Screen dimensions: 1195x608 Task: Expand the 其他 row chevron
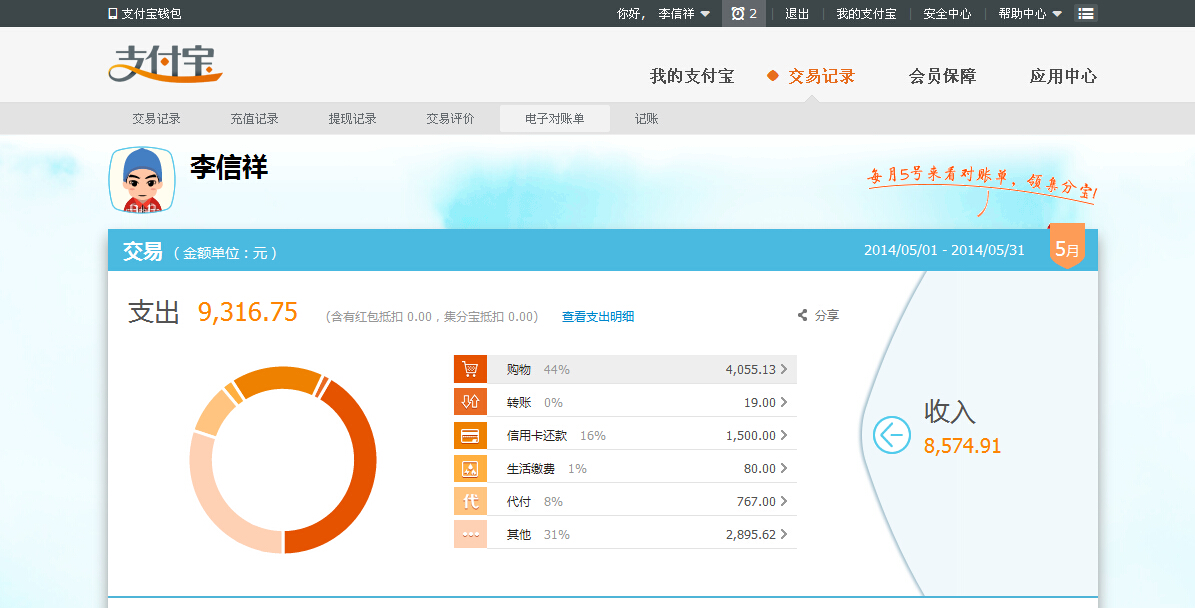point(783,534)
